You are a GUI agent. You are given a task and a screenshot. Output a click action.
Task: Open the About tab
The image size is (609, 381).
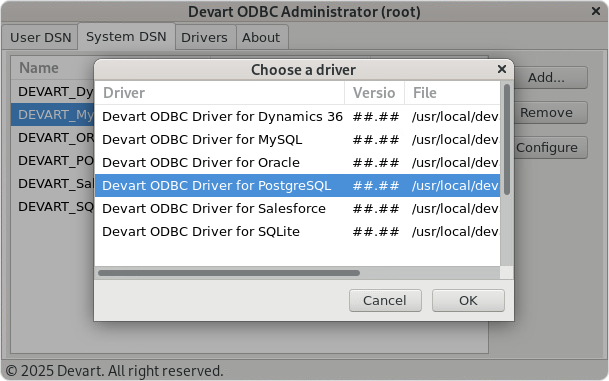[261, 38]
